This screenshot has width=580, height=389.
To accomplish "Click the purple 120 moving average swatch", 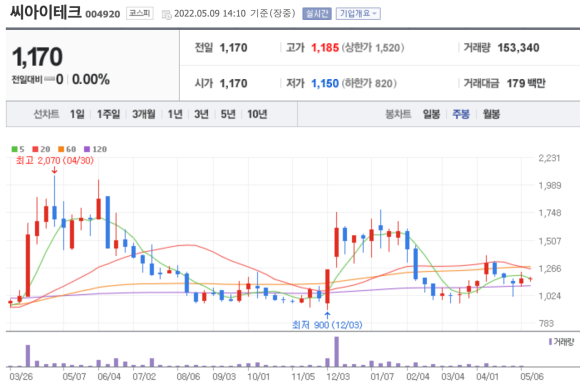I will (87, 149).
